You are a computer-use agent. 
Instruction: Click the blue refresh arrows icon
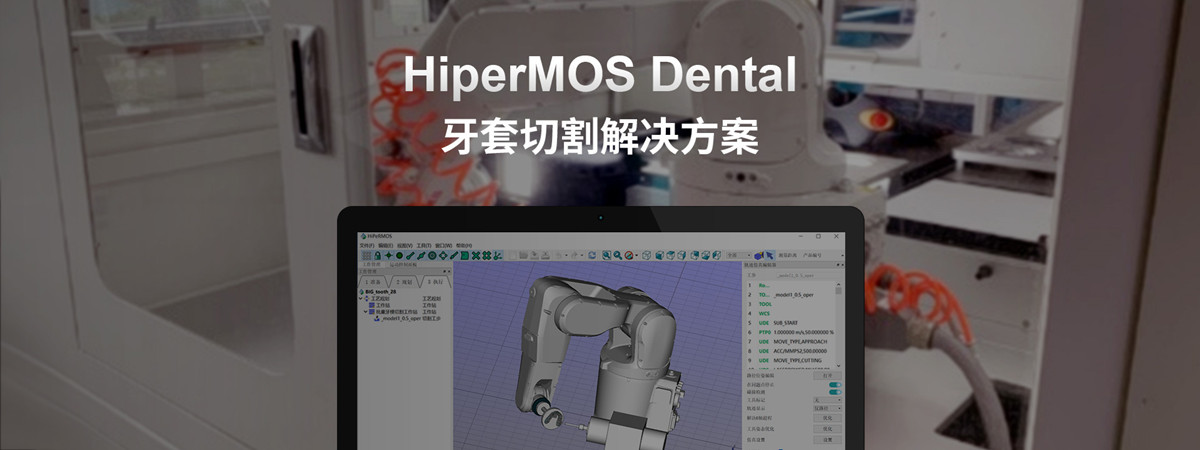tap(592, 256)
